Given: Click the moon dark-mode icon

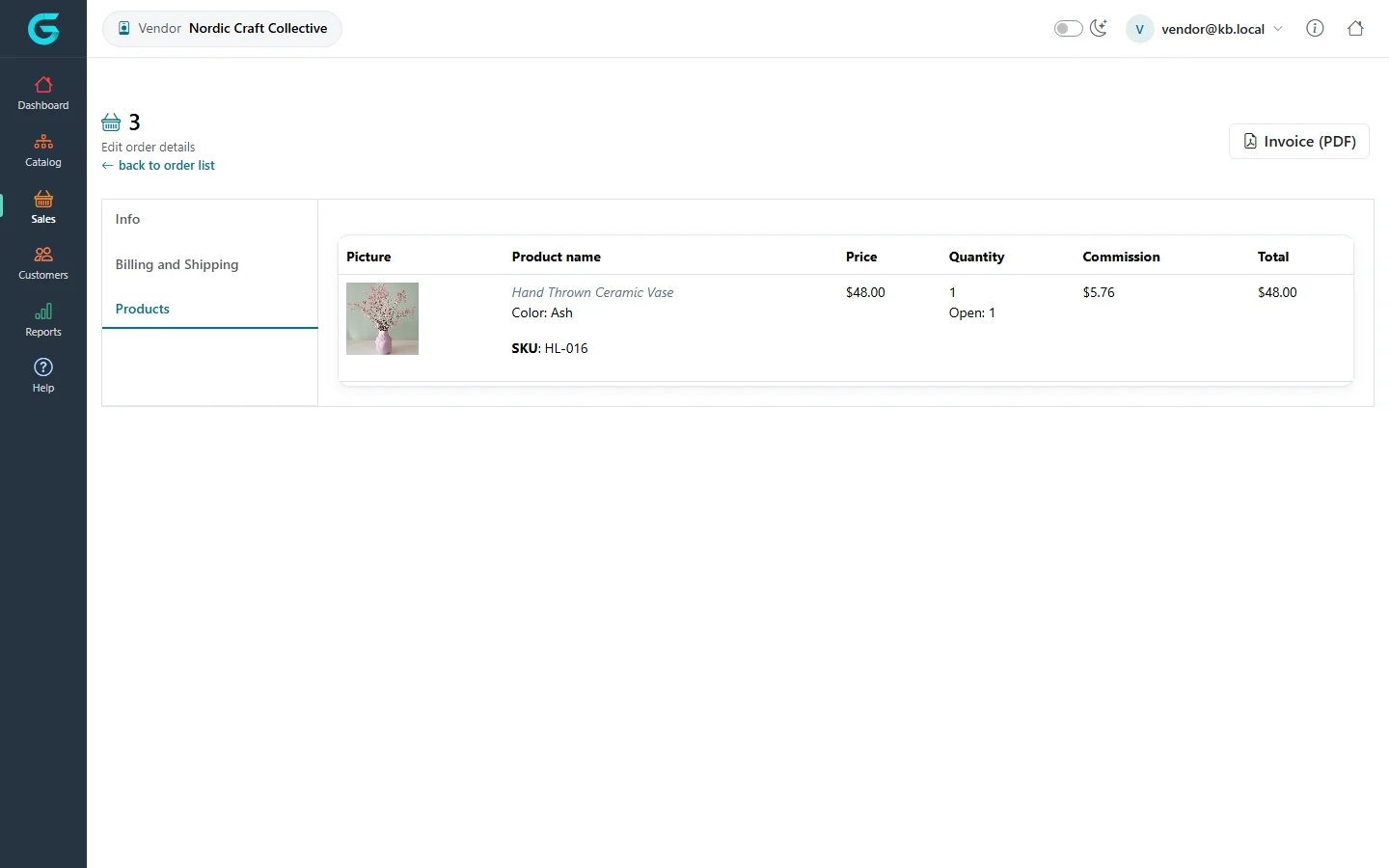Looking at the screenshot, I should pyautogui.click(x=1099, y=29).
